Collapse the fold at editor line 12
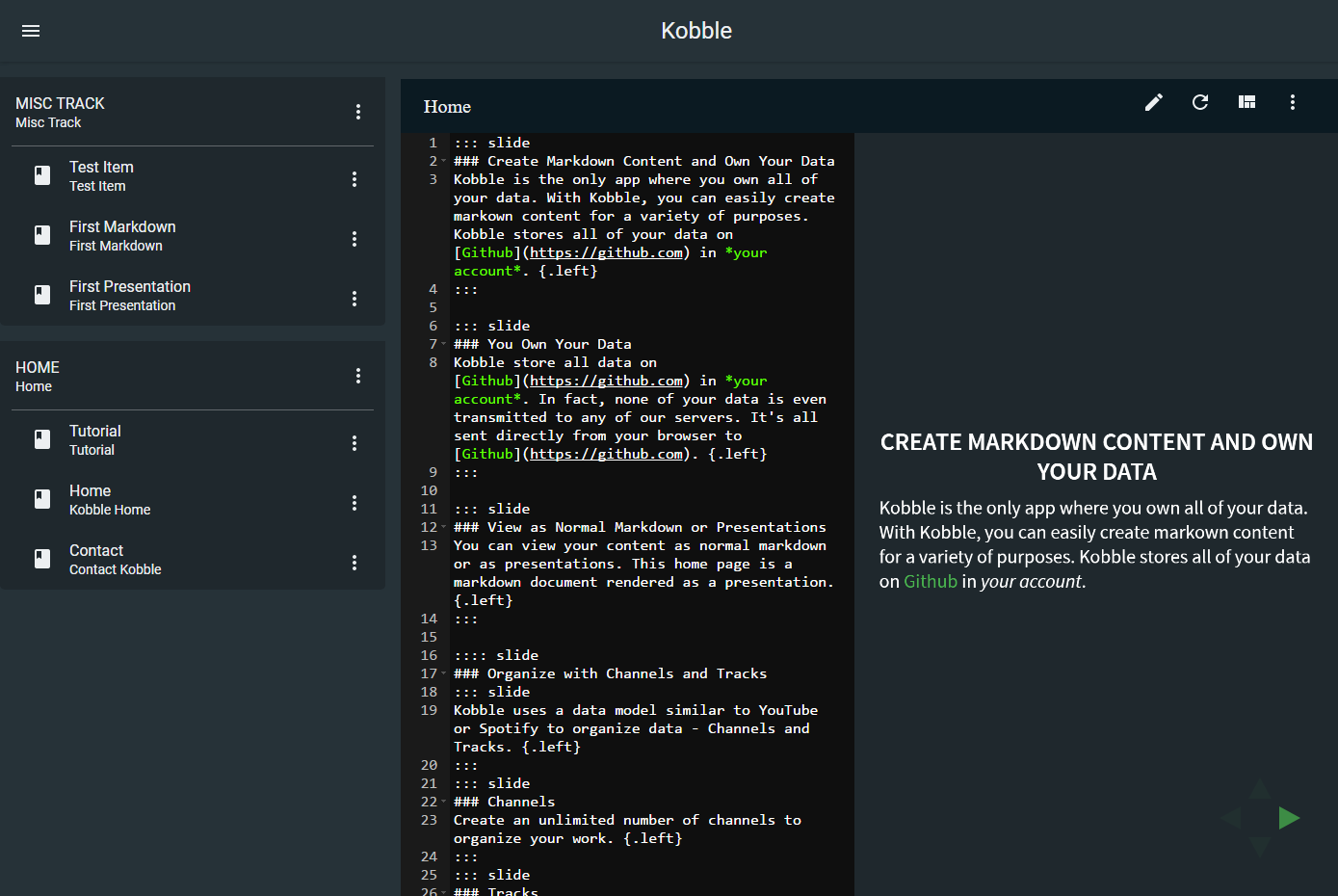The height and width of the screenshot is (896, 1338). tap(444, 527)
